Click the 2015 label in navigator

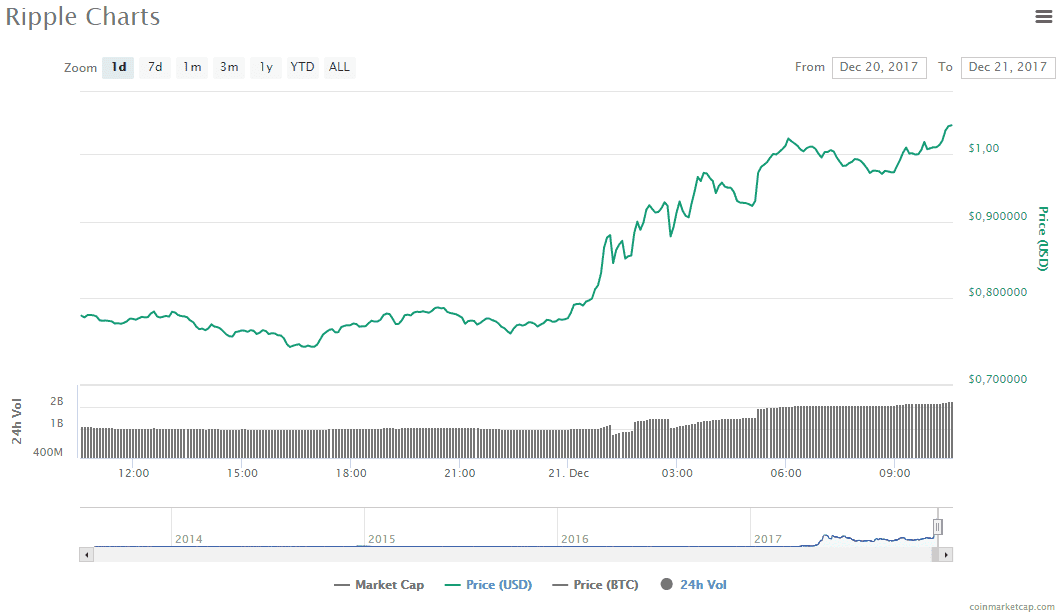[x=382, y=539]
